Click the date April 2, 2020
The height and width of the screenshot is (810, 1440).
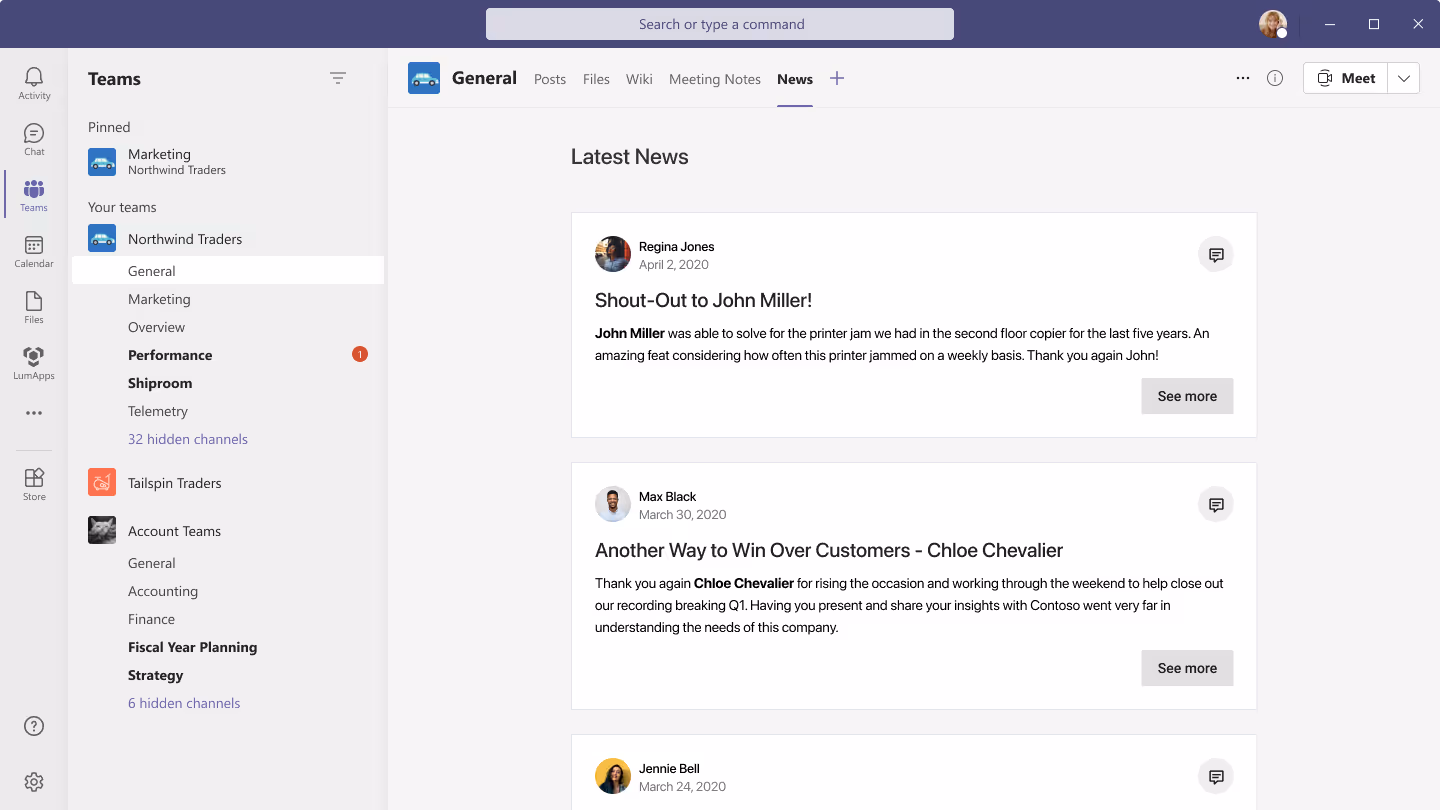click(x=674, y=265)
